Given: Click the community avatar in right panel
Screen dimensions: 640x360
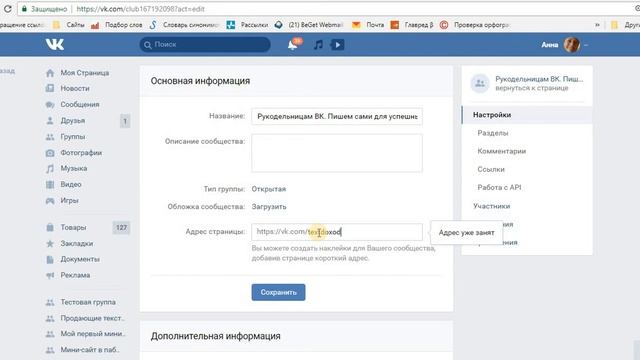Looking at the screenshot, I should (480, 83).
